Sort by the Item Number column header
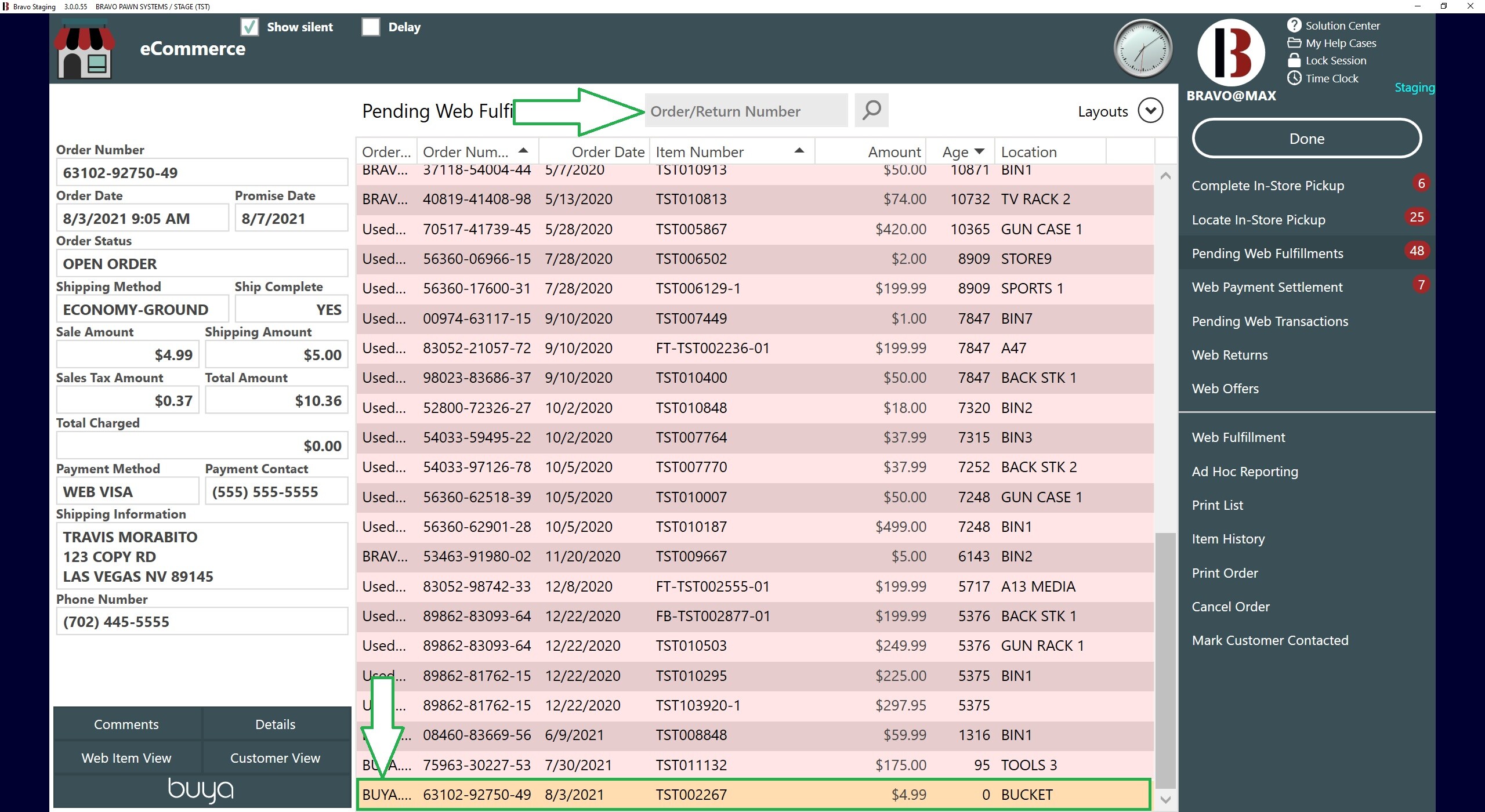Viewport: 1485px width, 812px height. [x=731, y=151]
